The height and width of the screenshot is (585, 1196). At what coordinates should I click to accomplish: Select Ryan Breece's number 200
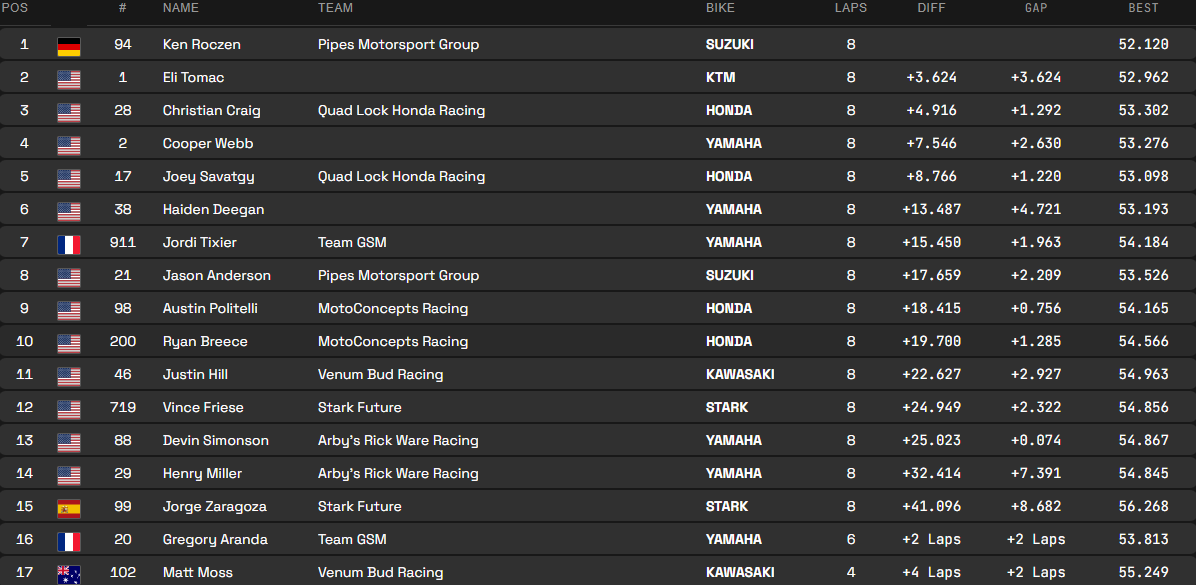pyautogui.click(x=122, y=342)
